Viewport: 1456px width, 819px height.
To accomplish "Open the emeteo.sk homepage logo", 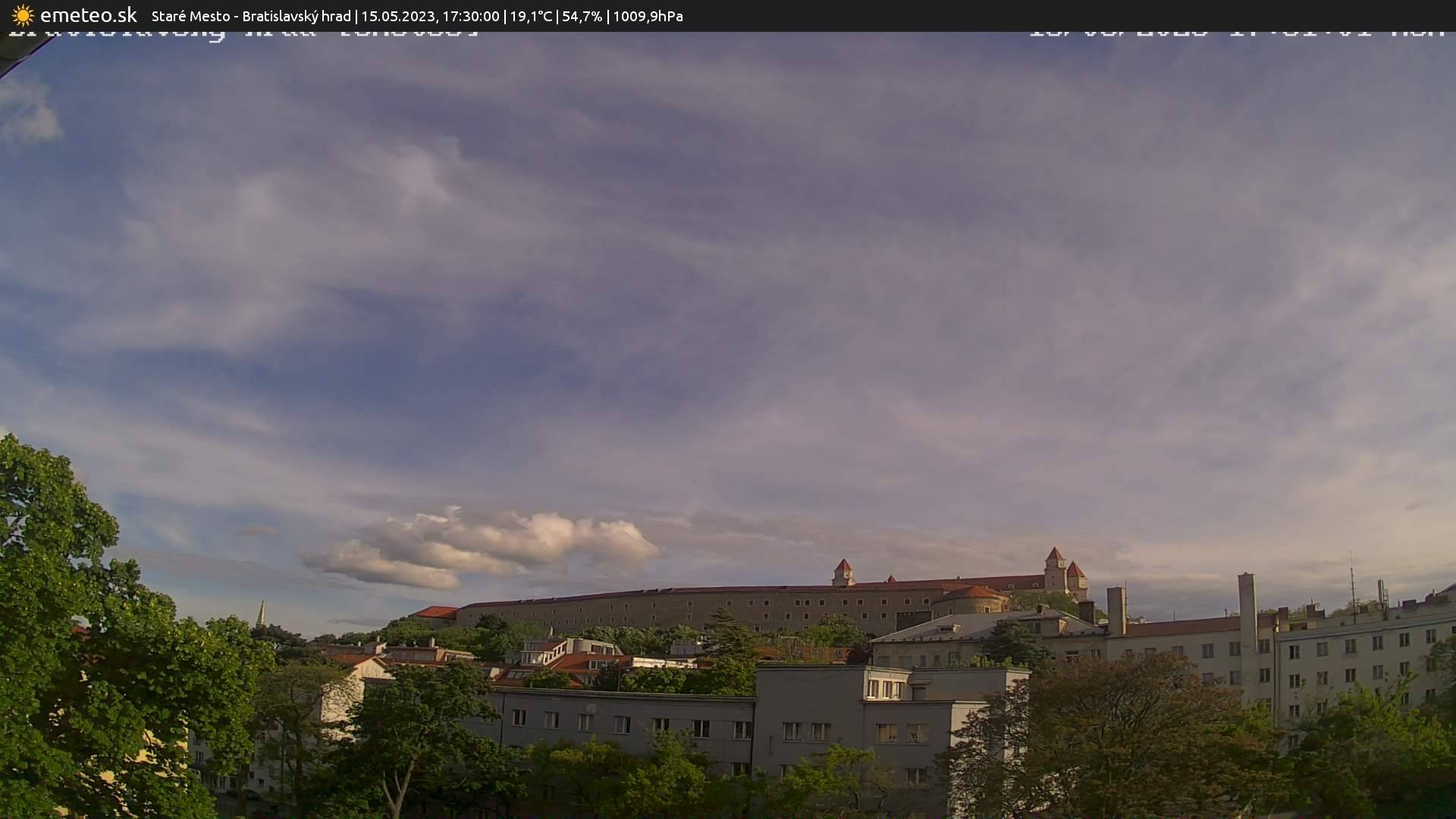I will coord(89,15).
